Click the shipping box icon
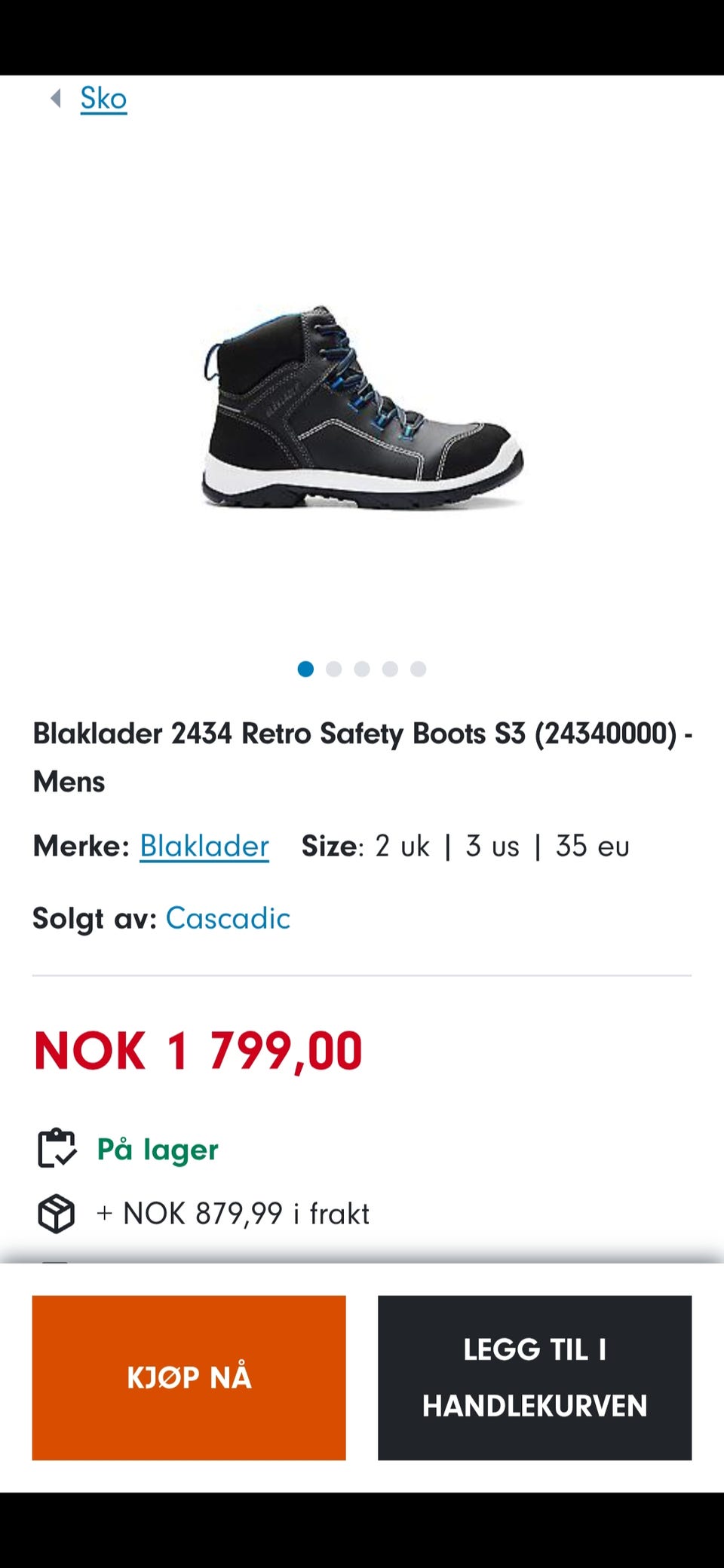Viewport: 724px width, 1568px height. [x=57, y=1214]
